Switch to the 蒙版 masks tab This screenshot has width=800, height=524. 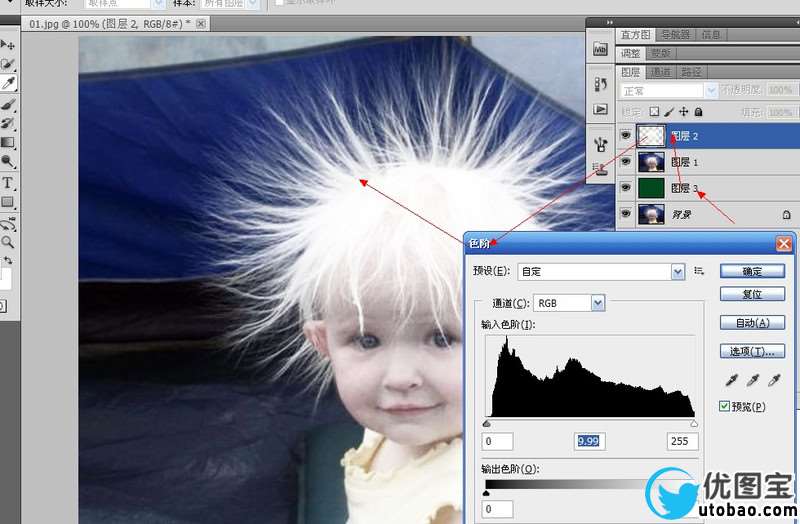661,53
